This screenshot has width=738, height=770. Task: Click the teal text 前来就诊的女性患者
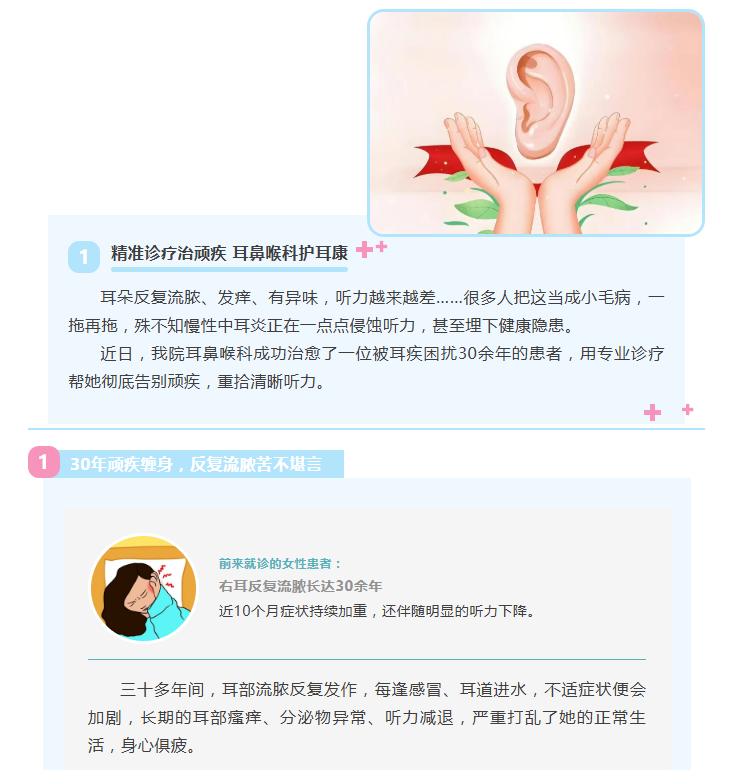(279, 564)
